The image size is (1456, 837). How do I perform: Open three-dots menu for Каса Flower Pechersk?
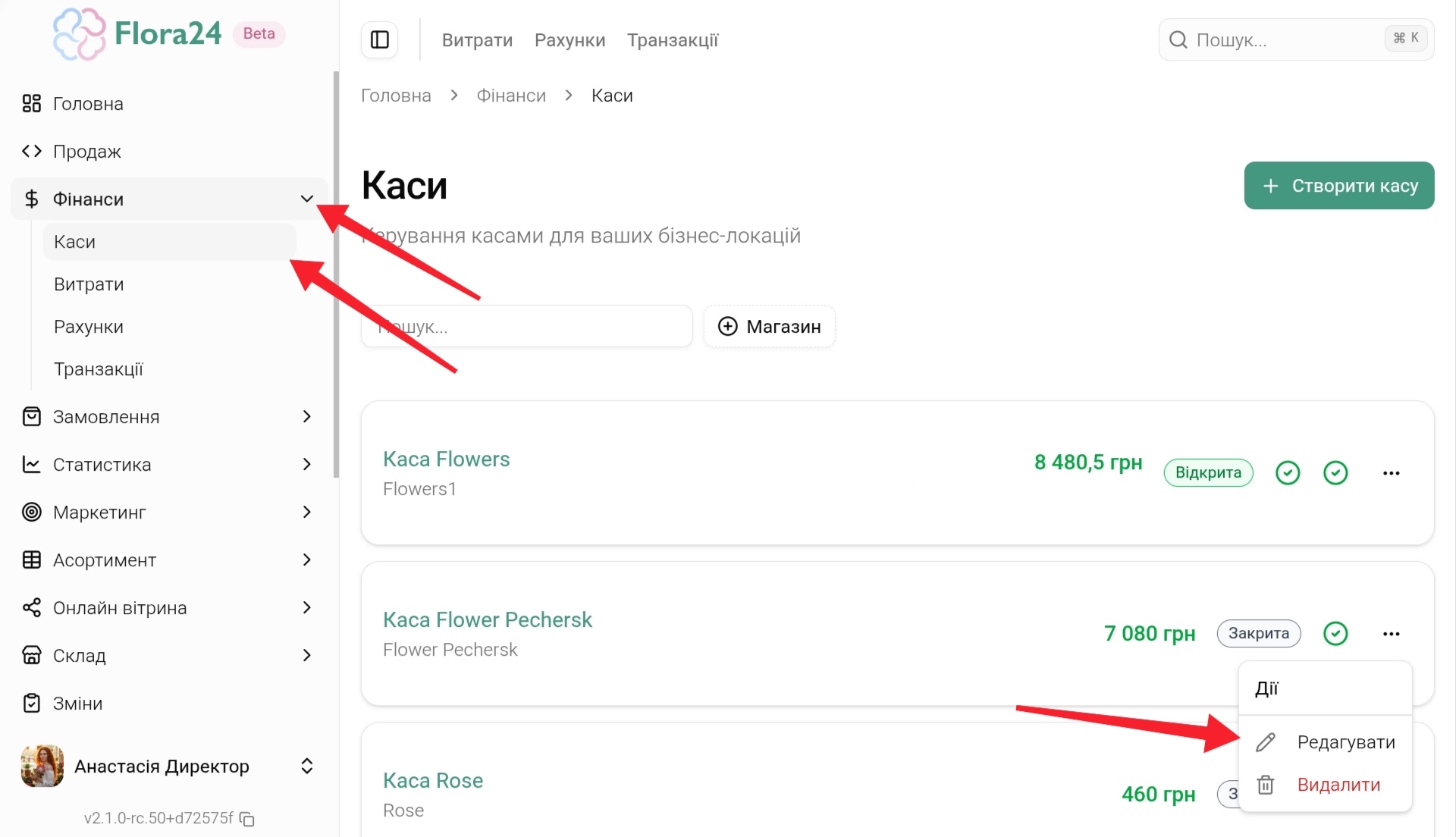[x=1391, y=634]
